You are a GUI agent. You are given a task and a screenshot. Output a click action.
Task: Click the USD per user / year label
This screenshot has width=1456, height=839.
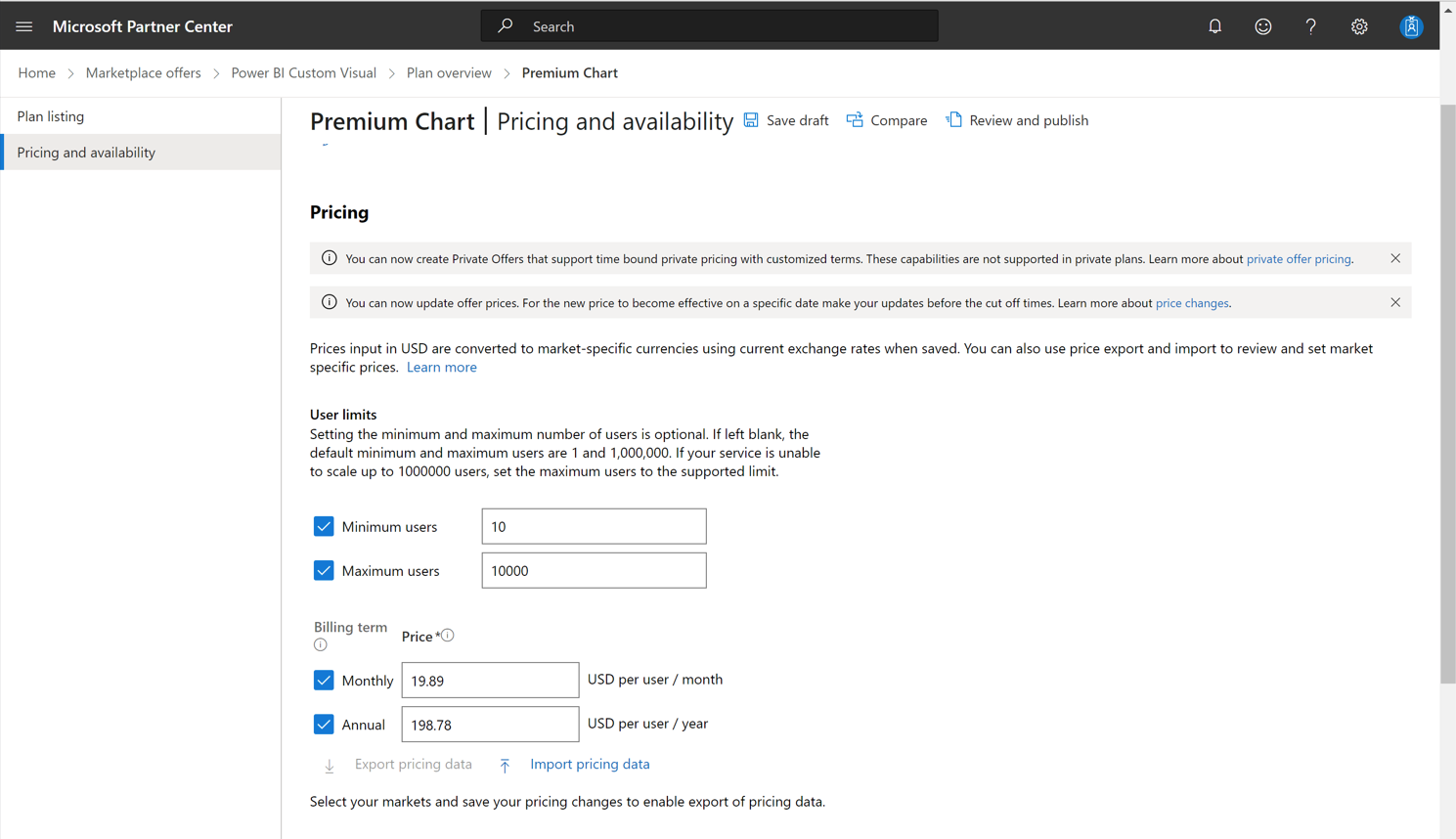[647, 724]
